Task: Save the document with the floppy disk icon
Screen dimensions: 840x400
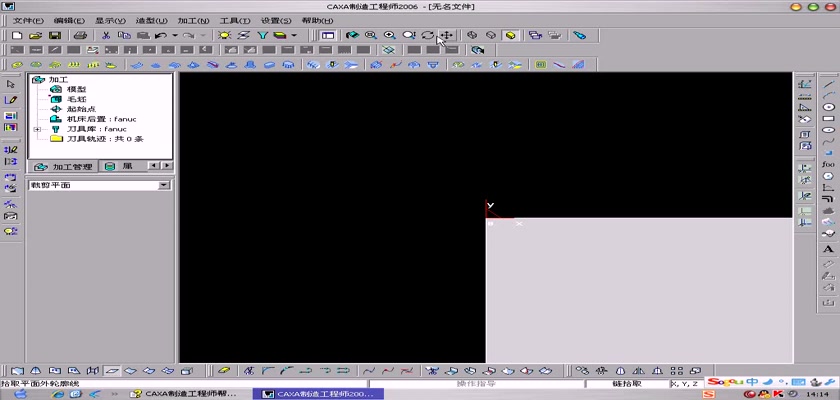Action: pos(55,35)
